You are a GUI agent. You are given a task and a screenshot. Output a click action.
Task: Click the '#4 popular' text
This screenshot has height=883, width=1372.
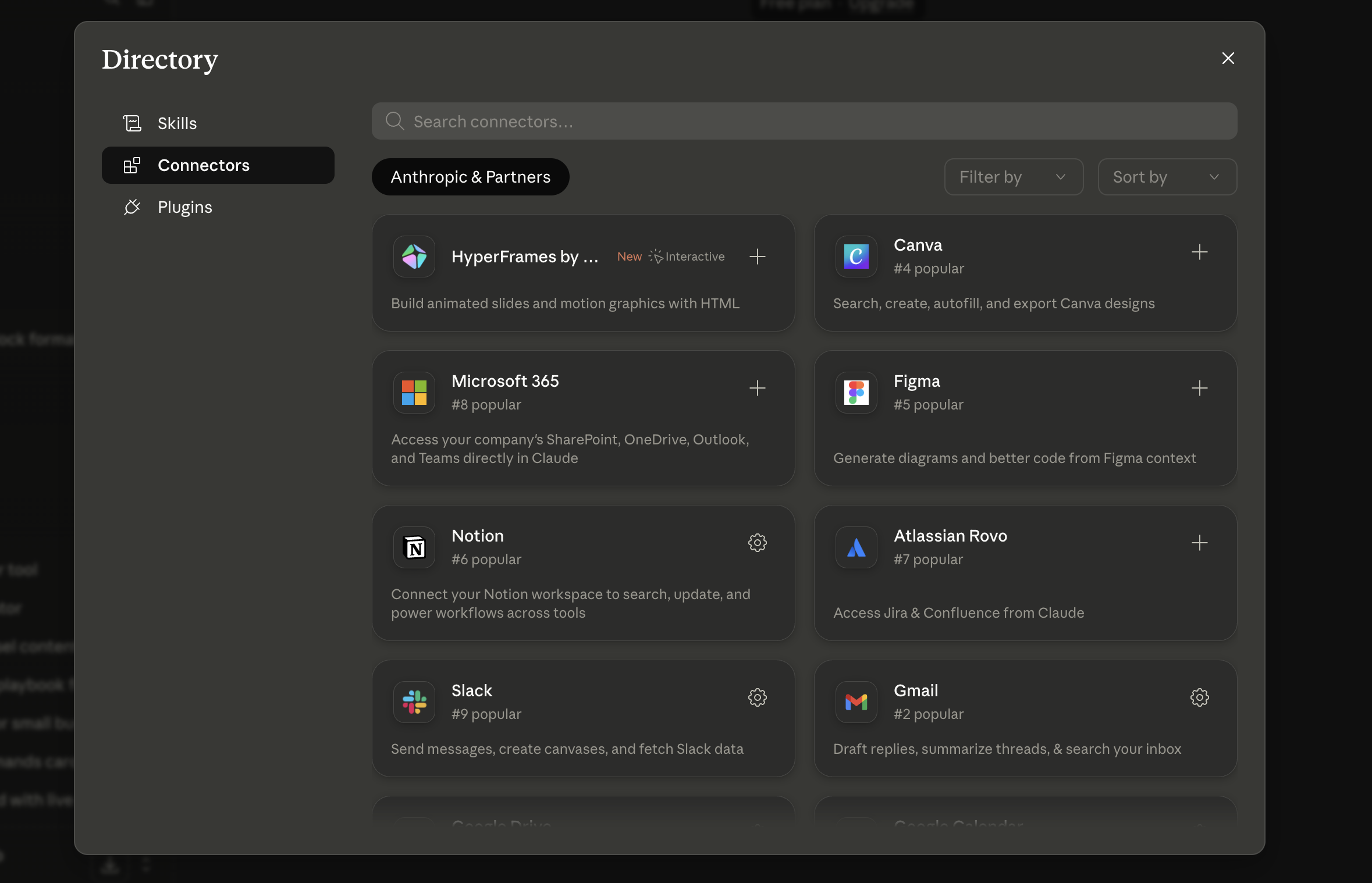929,268
